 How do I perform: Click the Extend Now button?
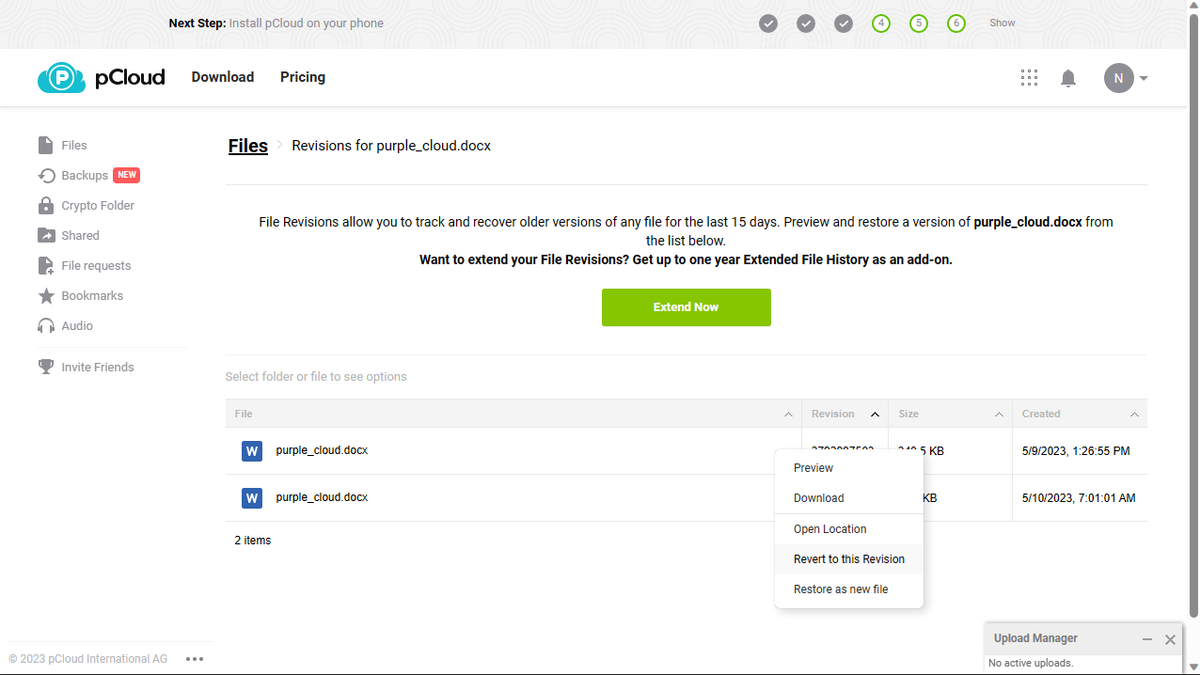coord(686,307)
